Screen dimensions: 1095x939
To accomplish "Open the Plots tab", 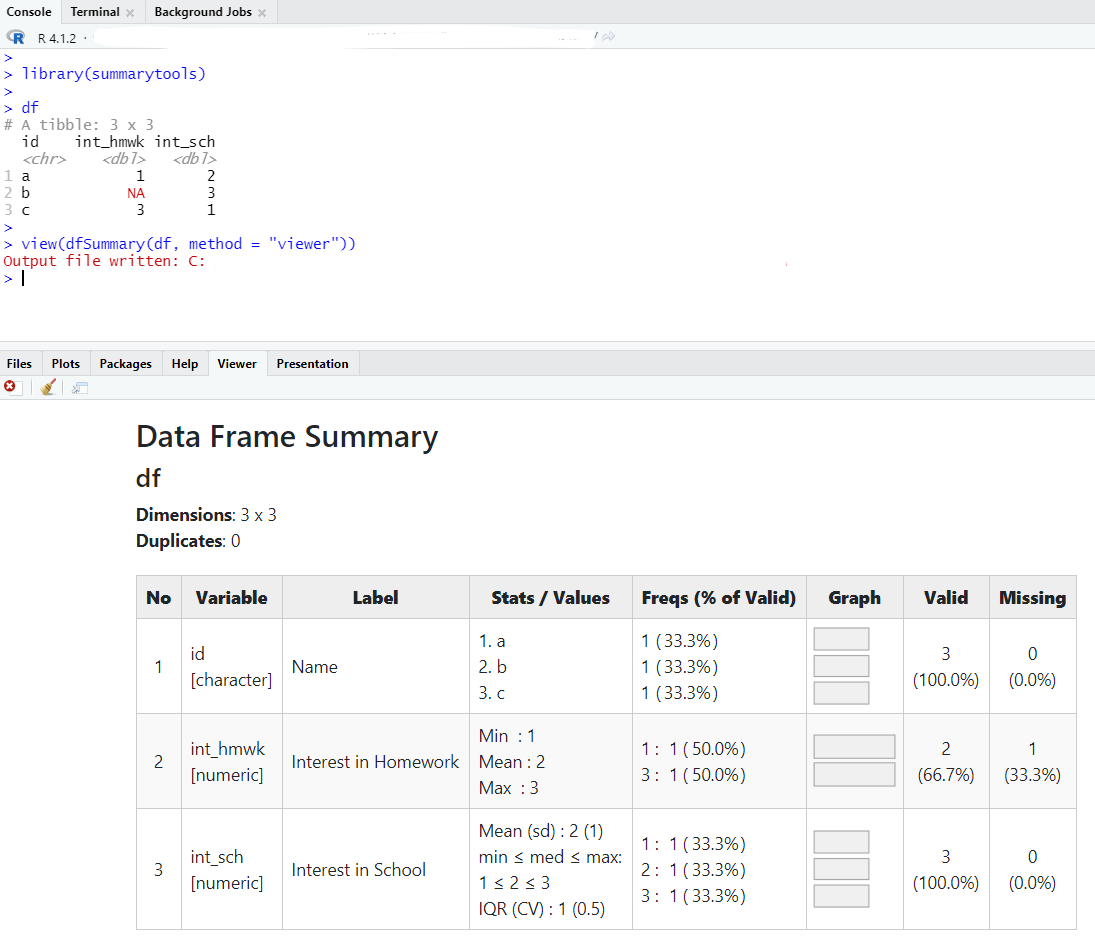I will [x=66, y=364].
